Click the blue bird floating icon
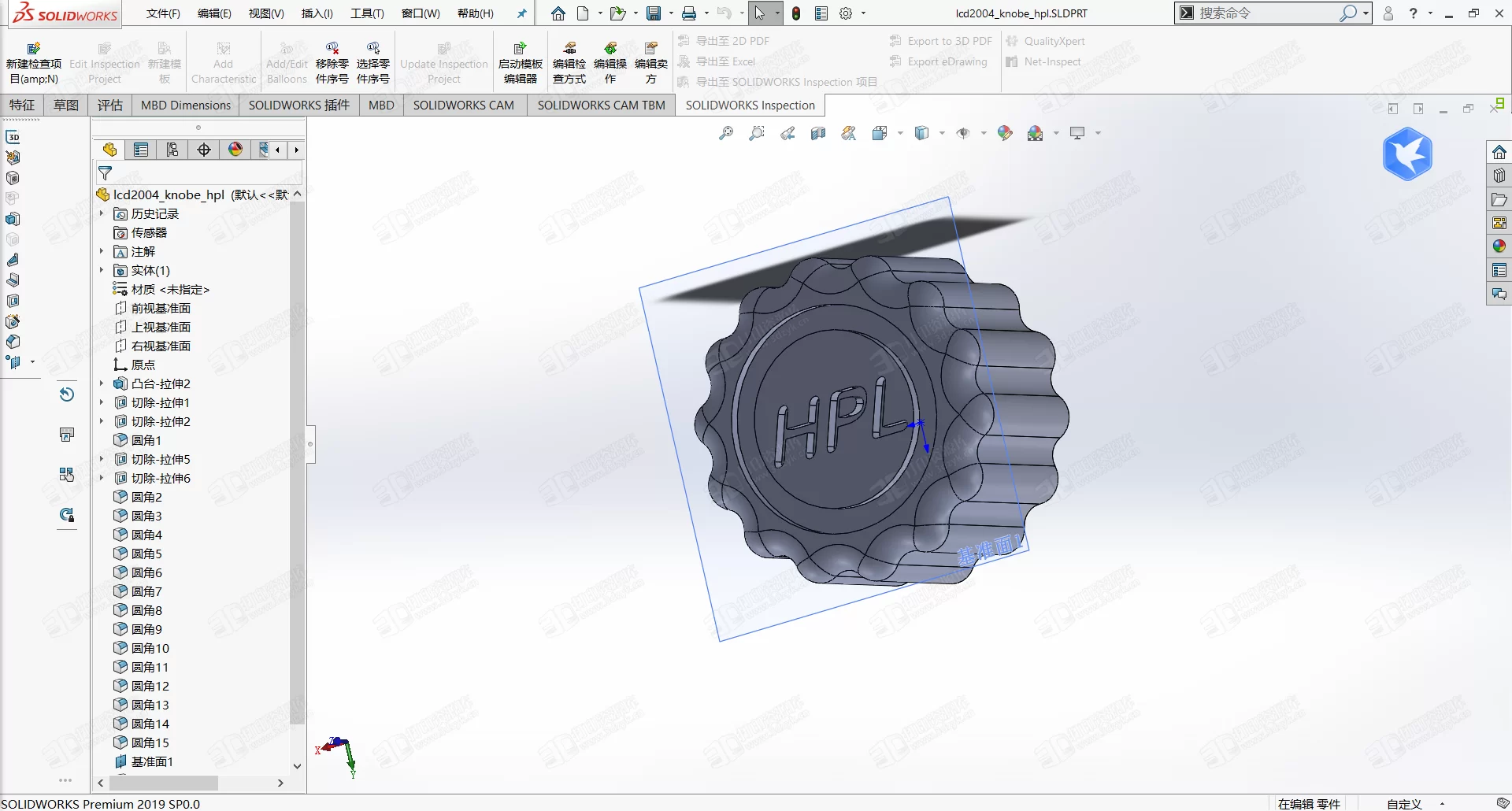 pyautogui.click(x=1407, y=154)
